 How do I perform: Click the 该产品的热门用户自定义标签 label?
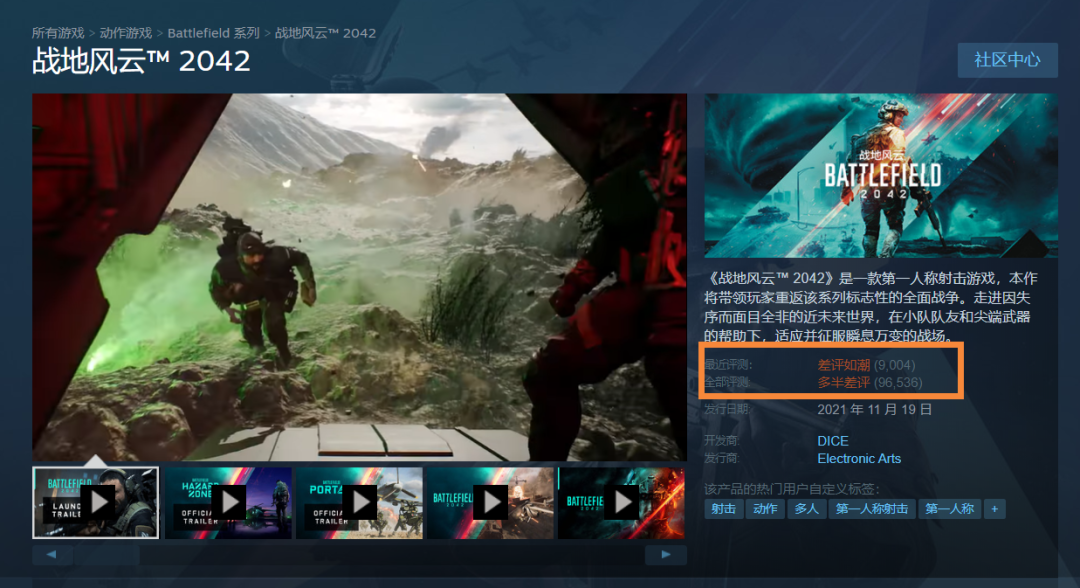click(x=792, y=489)
